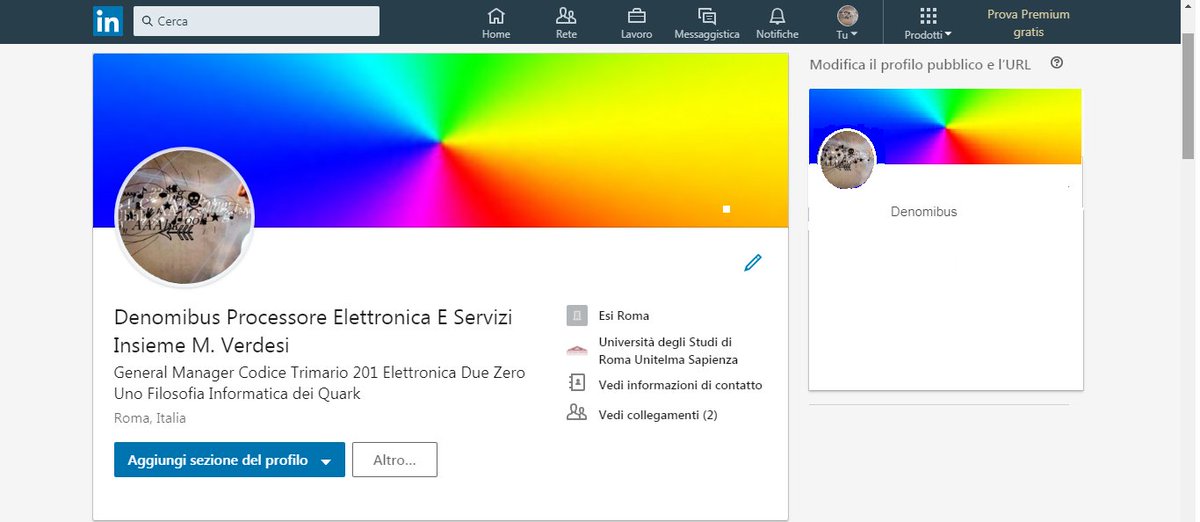Viewport: 1200px width, 522px height.
Task: Open the Rete network icon
Action: coord(566,16)
